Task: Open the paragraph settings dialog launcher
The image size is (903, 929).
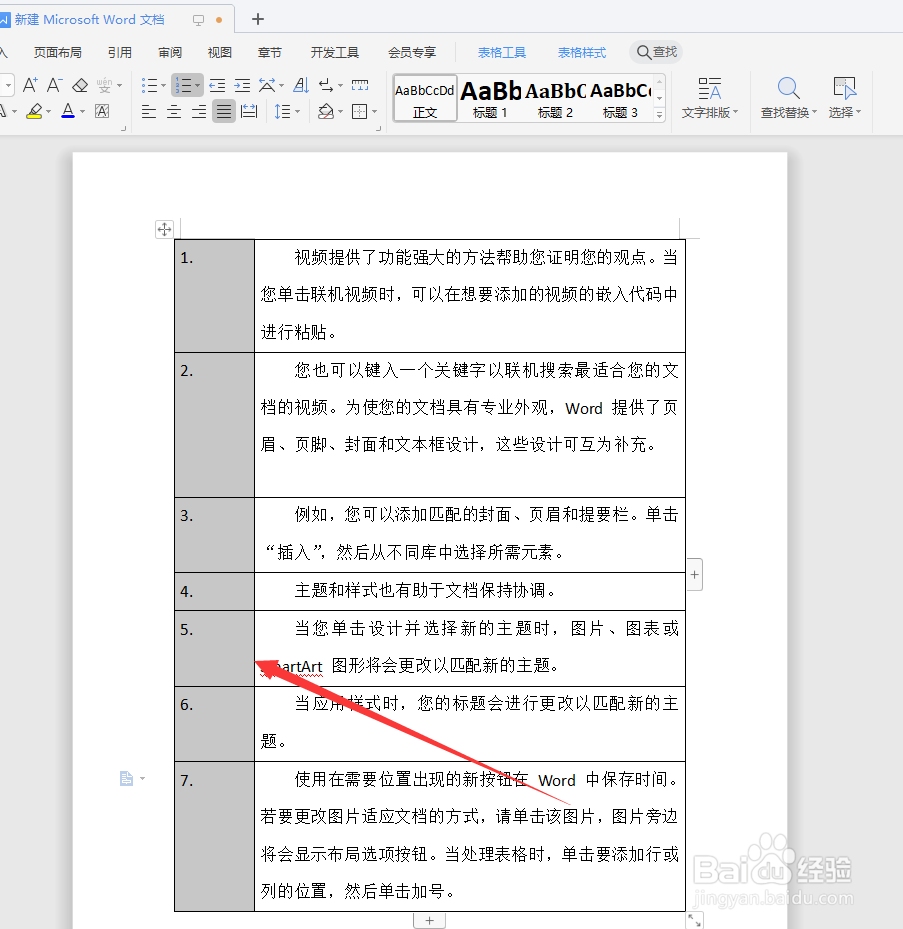Action: click(379, 129)
